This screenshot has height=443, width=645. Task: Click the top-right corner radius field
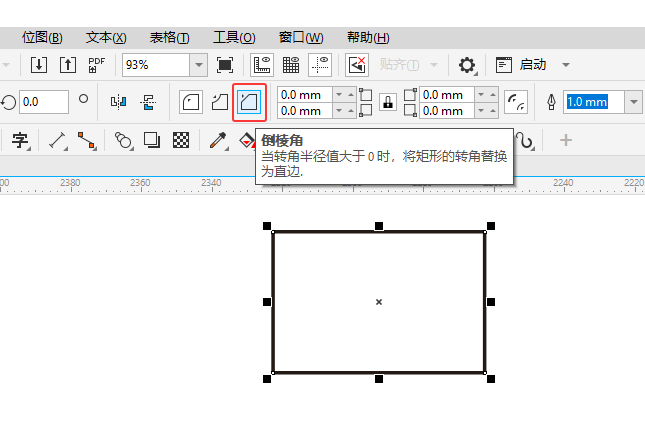[447, 95]
